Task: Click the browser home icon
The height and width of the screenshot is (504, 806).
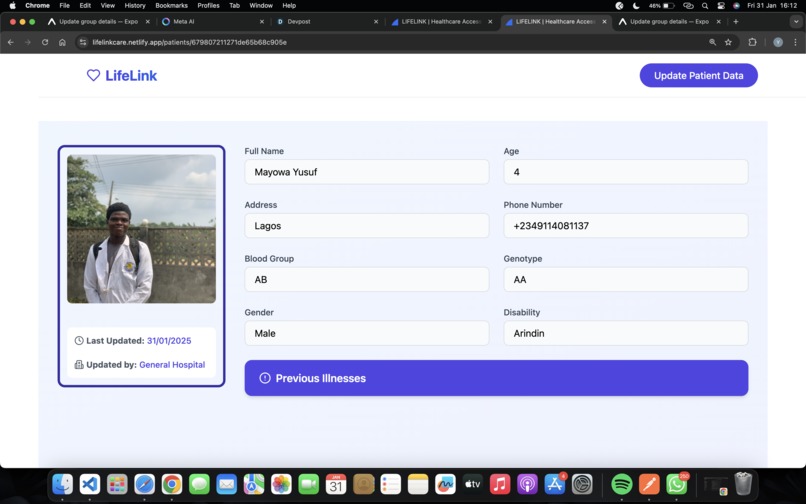Action: (x=62, y=42)
